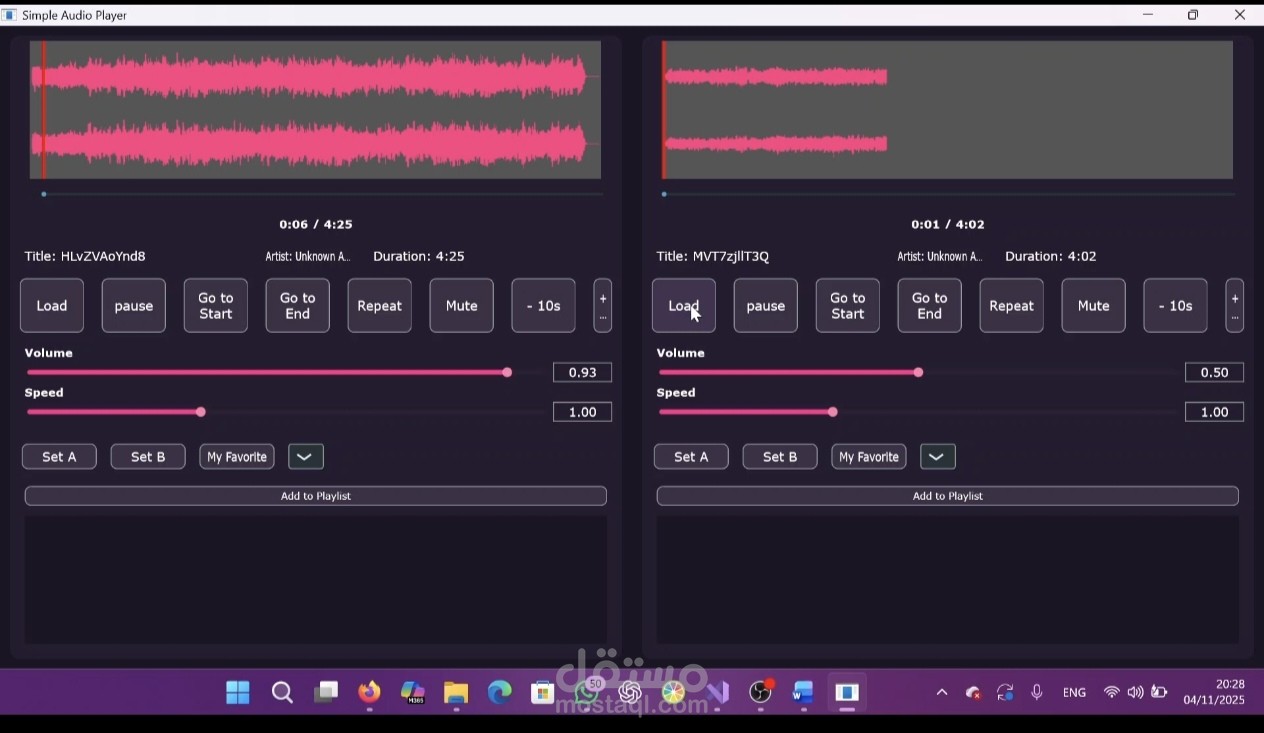Click Go to Start in right player
The height and width of the screenshot is (733, 1264).
pos(848,306)
